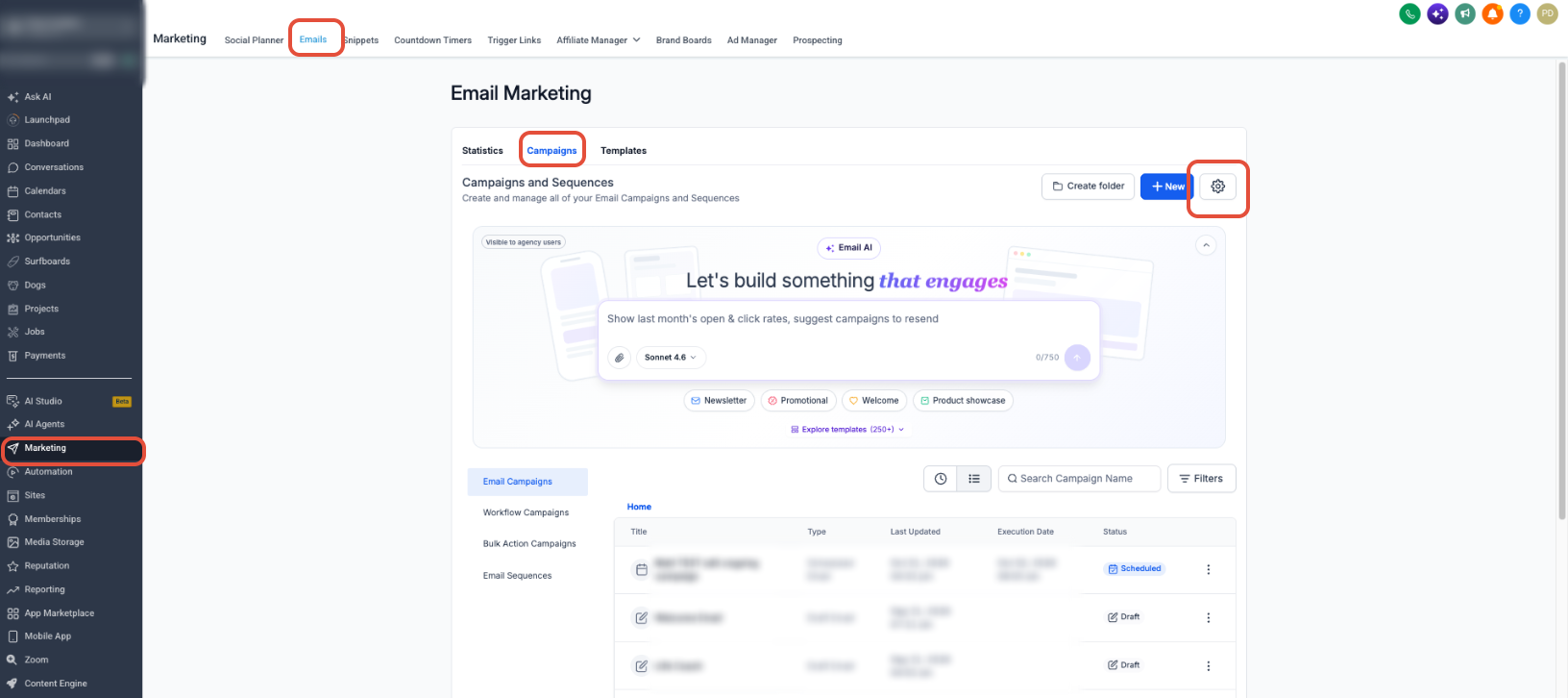Open the Sonnet 4.6 model dropdown
1568x698 pixels.
(671, 358)
